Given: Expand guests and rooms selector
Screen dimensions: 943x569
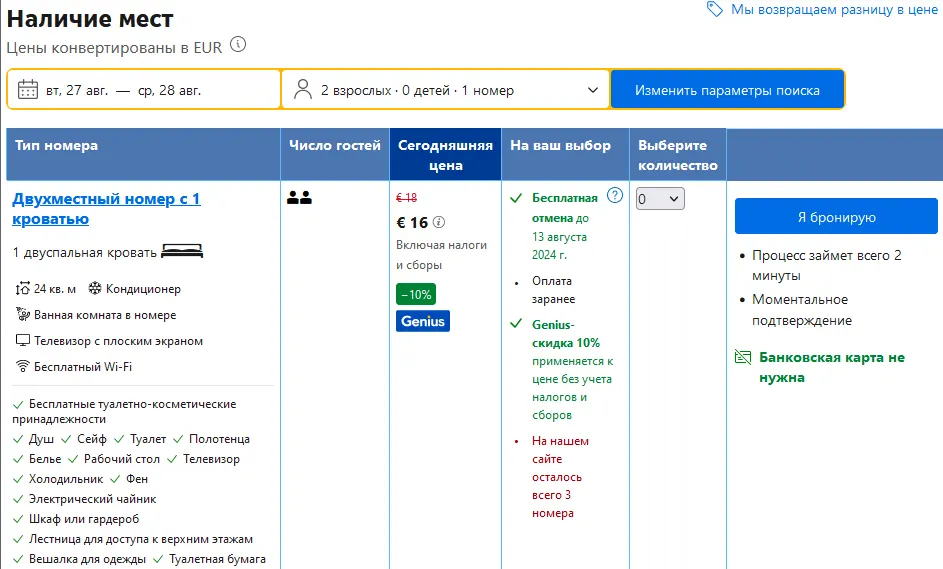Looking at the screenshot, I should pos(445,90).
